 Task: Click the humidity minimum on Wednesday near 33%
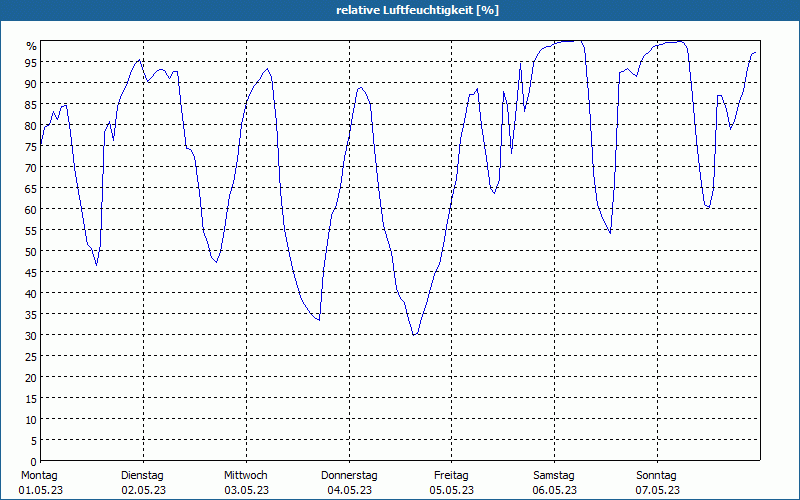(x=318, y=320)
